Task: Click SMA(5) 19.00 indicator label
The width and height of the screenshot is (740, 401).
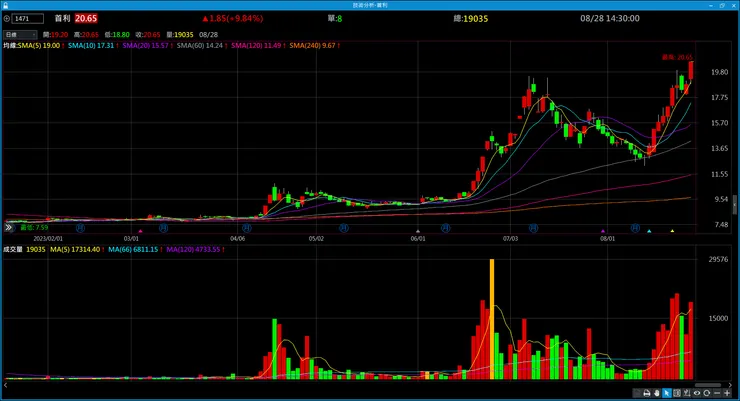Action: pyautogui.click(x=41, y=45)
